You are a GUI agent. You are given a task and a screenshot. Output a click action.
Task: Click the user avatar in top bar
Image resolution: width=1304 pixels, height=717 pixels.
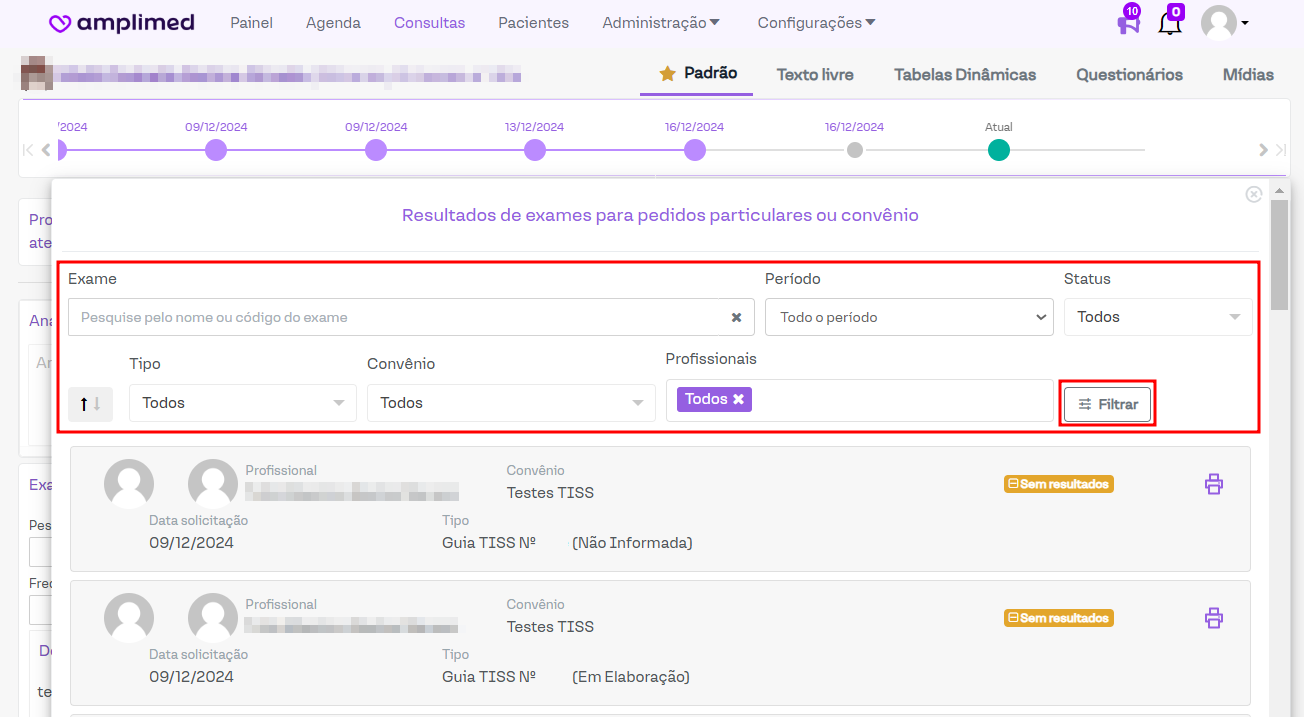pyautogui.click(x=1219, y=23)
